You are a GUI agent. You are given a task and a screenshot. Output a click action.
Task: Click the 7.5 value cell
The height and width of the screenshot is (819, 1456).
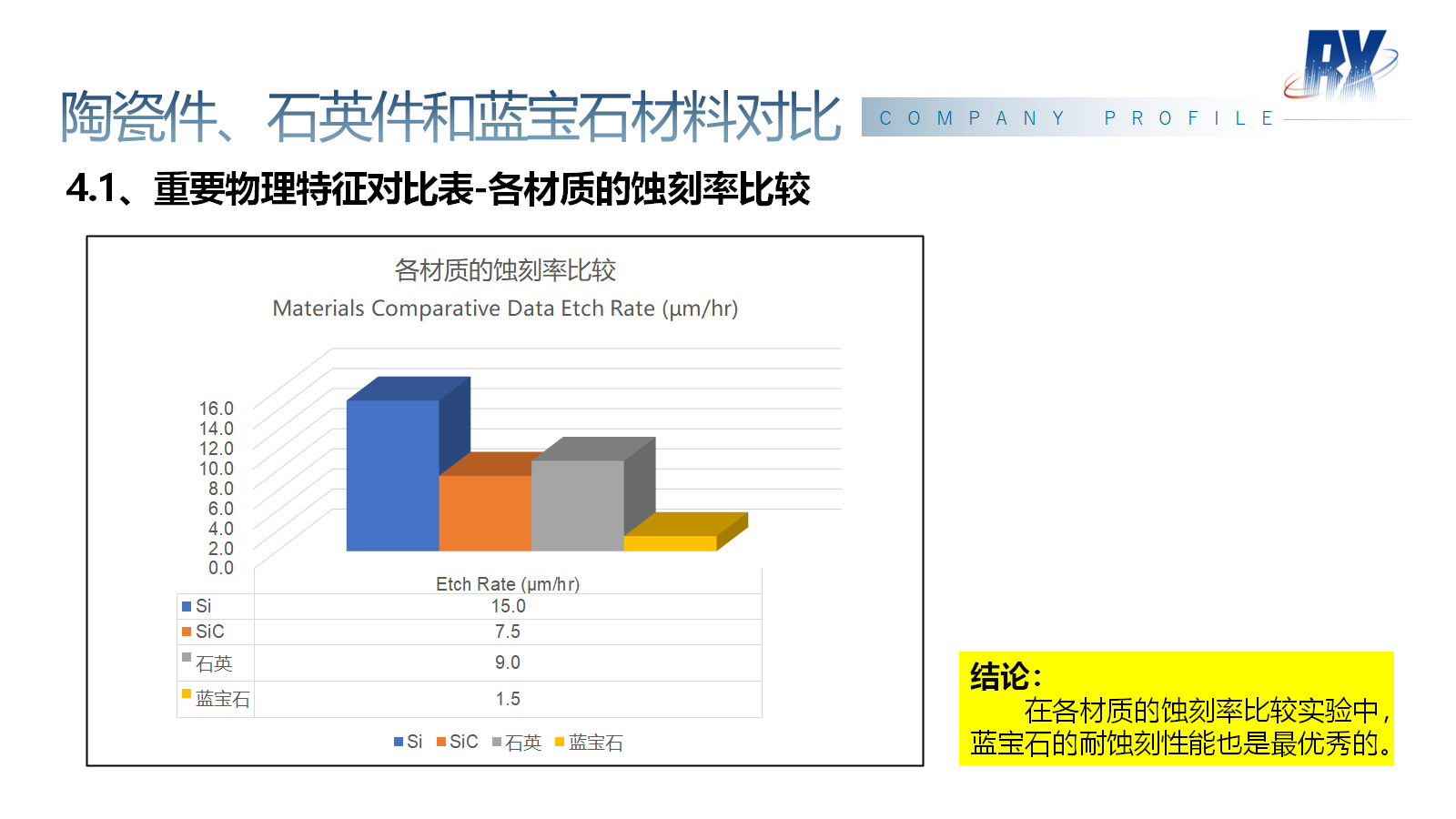point(508,632)
